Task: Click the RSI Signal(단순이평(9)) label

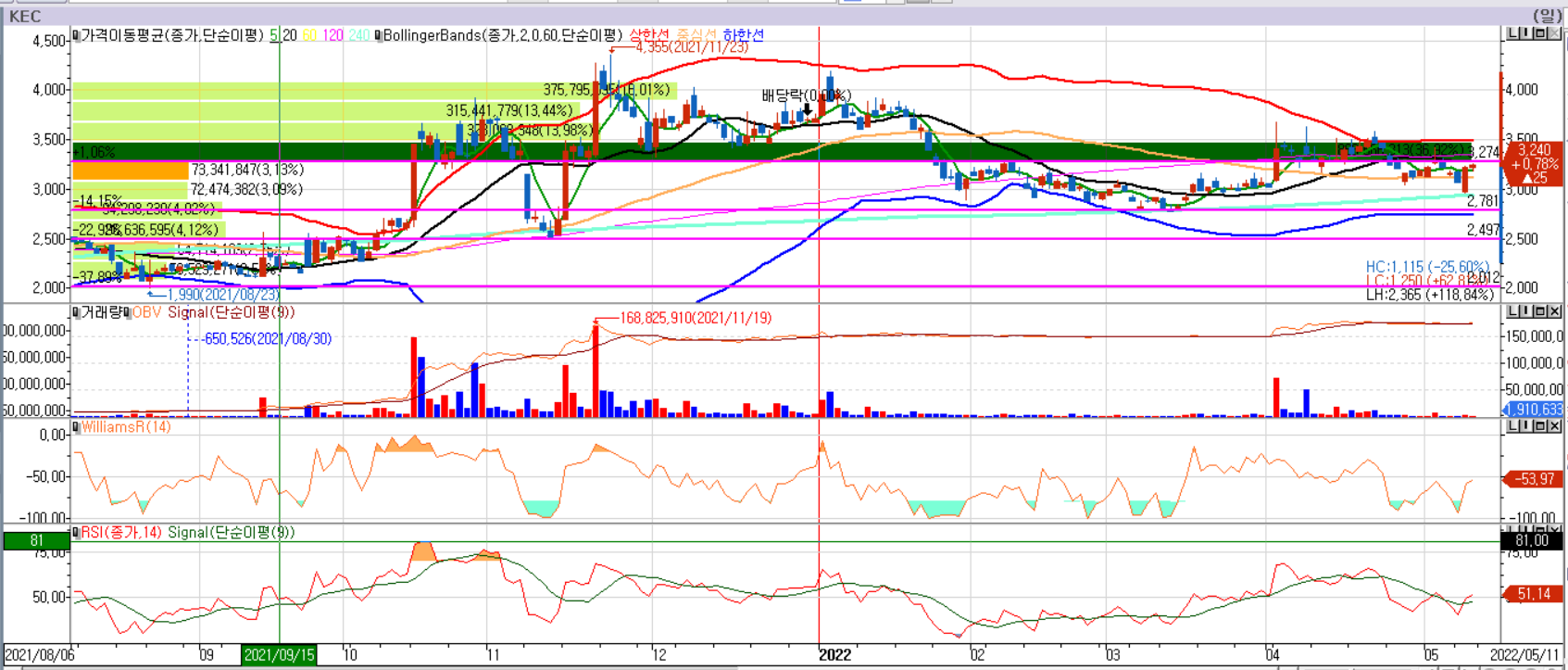Action: tap(232, 532)
